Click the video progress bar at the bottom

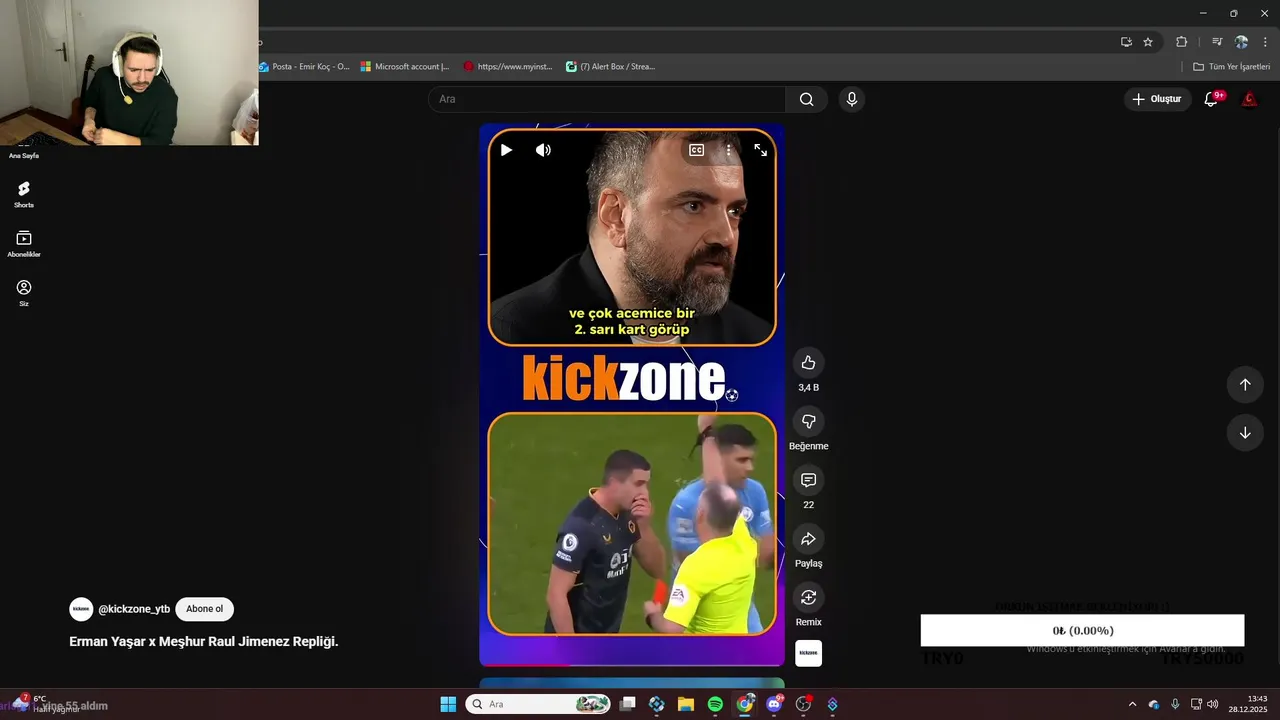click(x=632, y=664)
